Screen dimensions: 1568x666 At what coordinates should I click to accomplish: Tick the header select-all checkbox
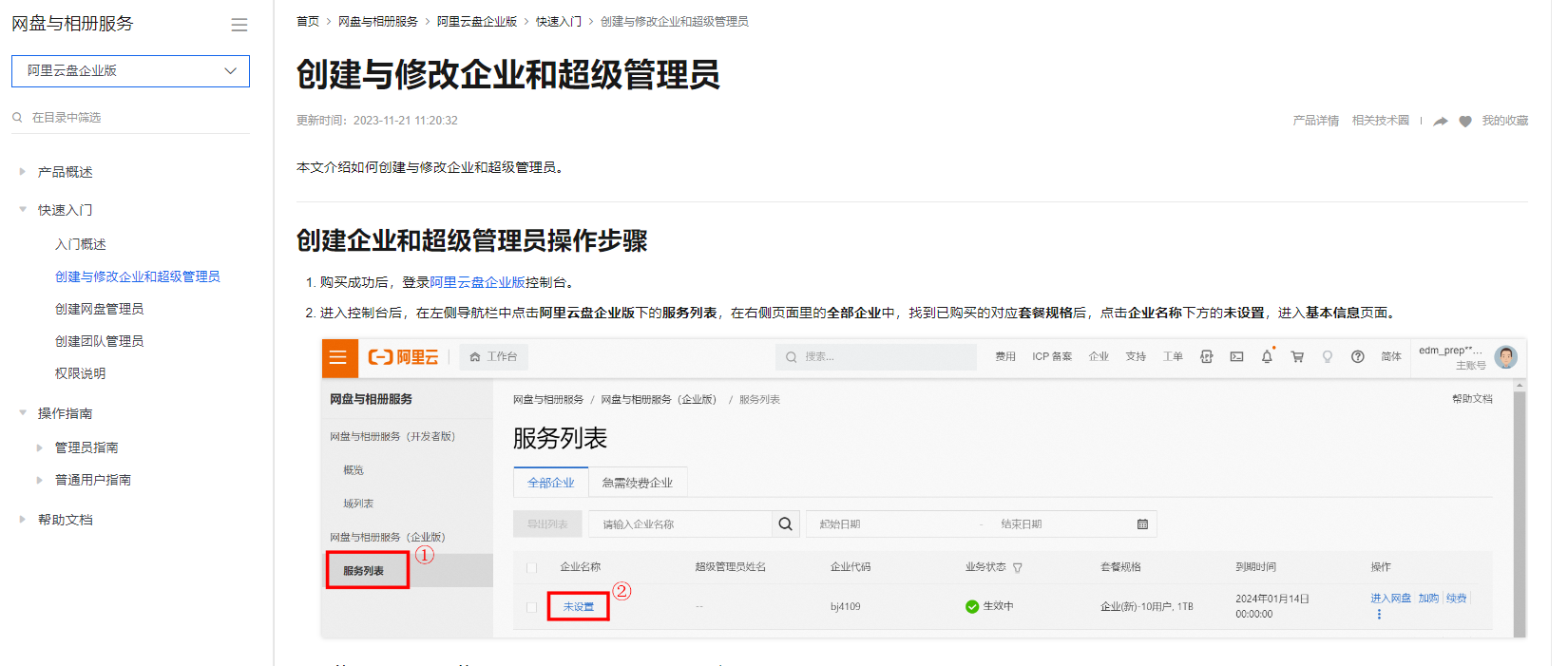click(x=531, y=568)
